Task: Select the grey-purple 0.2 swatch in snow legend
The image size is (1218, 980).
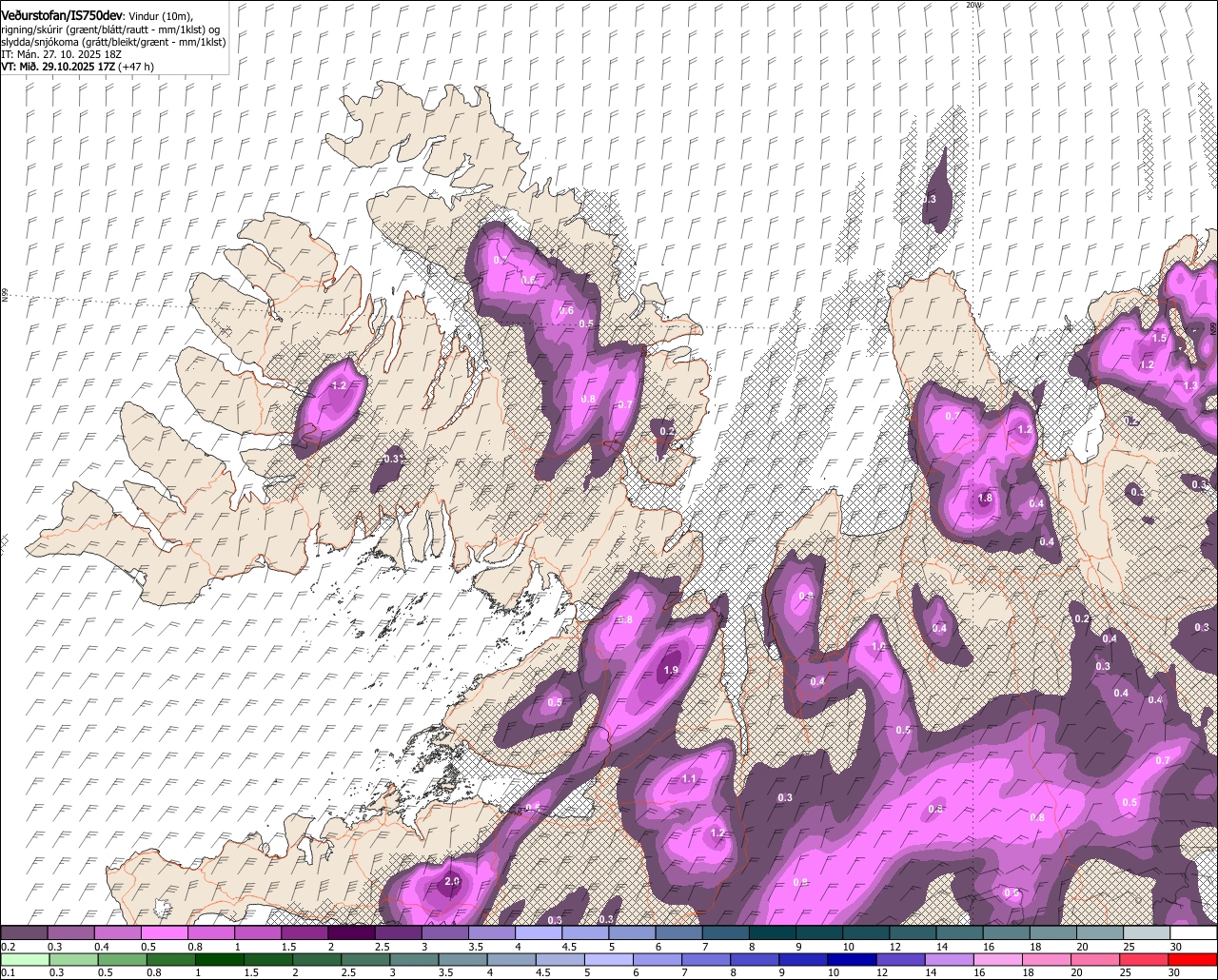Action: point(24,932)
